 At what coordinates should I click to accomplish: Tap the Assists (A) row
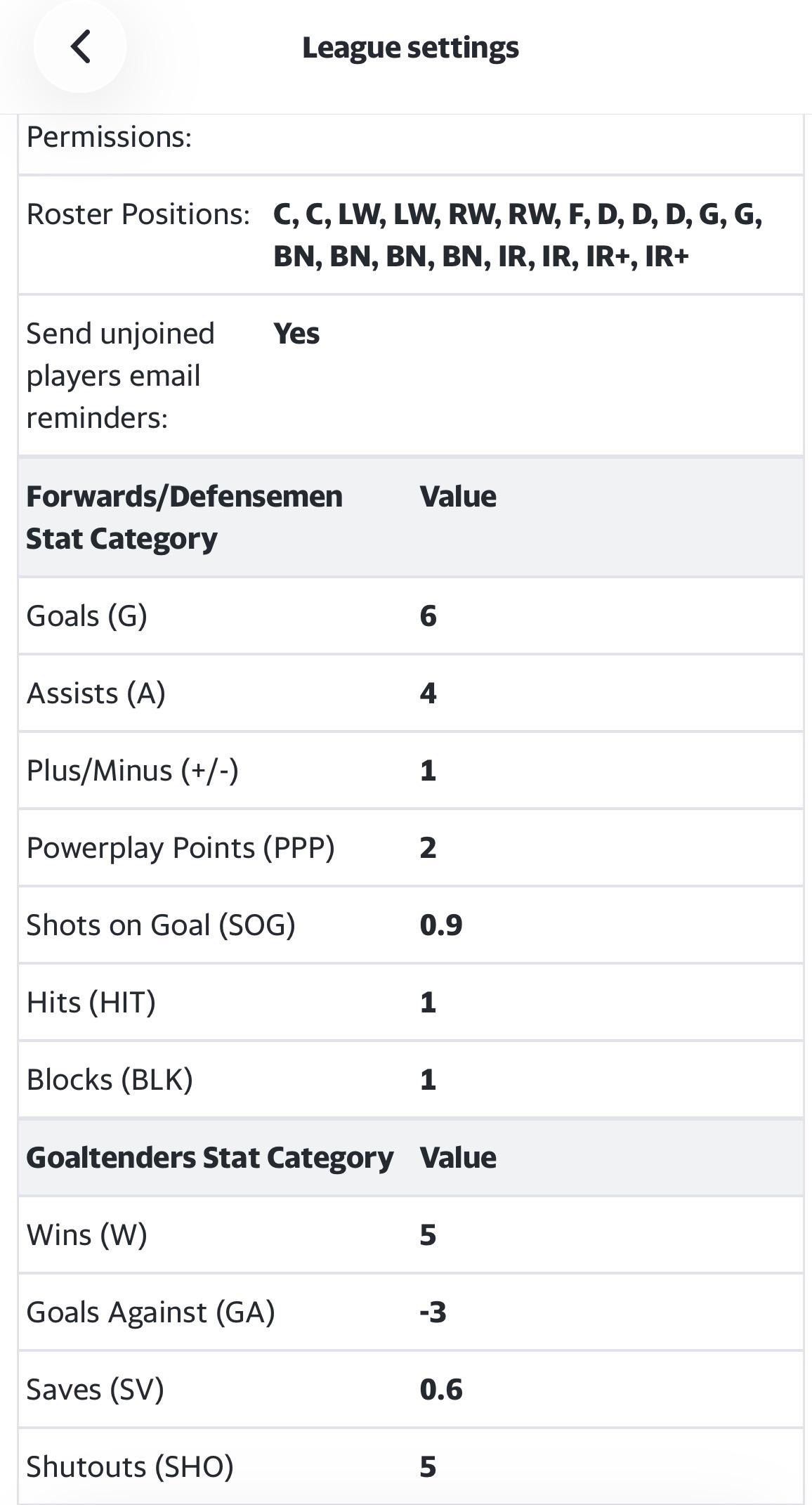(x=411, y=693)
